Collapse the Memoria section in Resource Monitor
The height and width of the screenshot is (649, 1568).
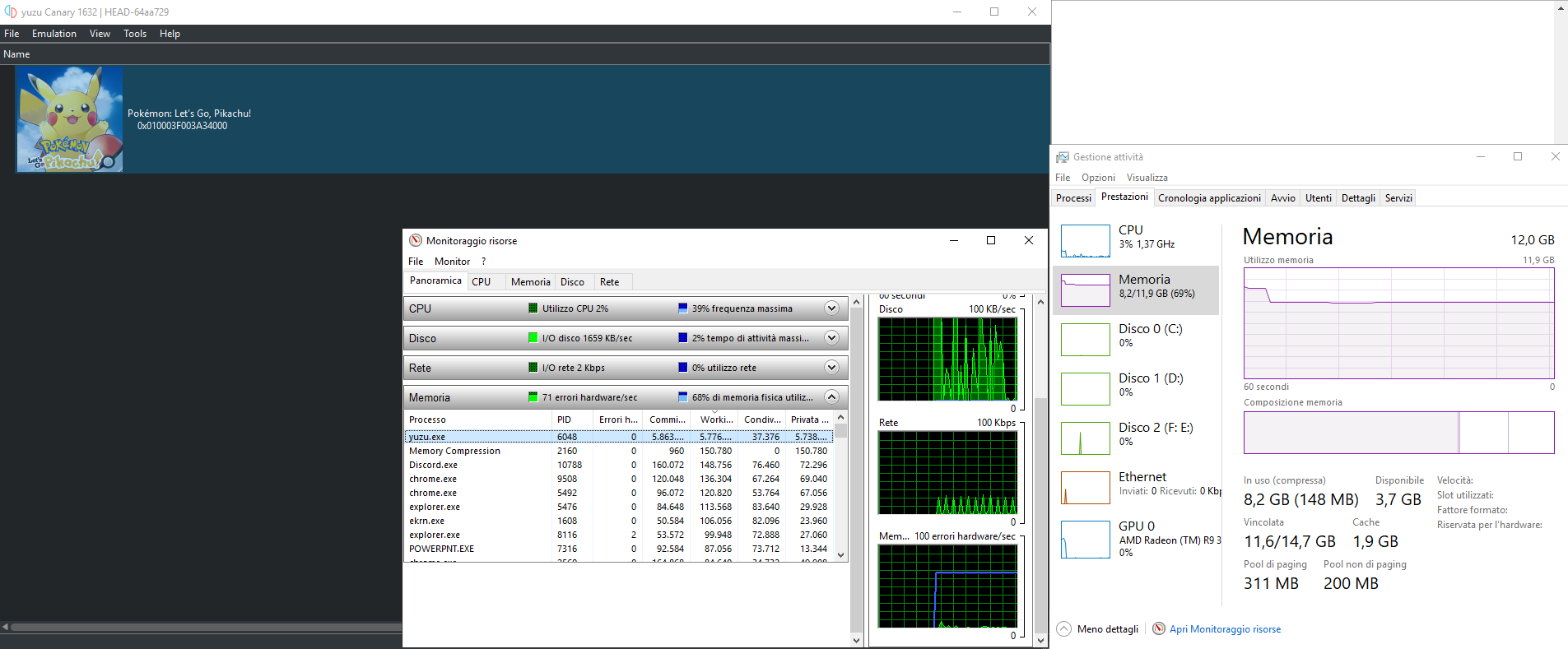831,396
